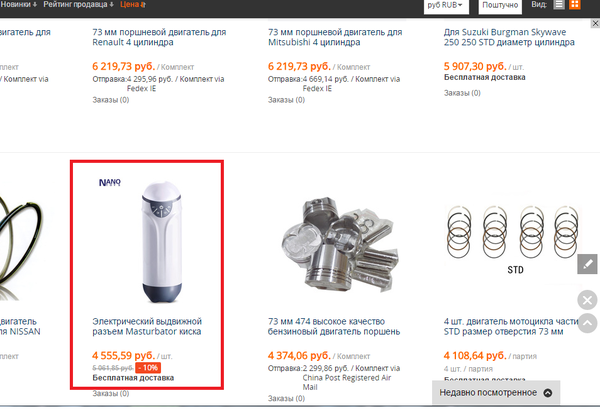
Task: Click the pencil edit floating icon
Action: point(587,264)
